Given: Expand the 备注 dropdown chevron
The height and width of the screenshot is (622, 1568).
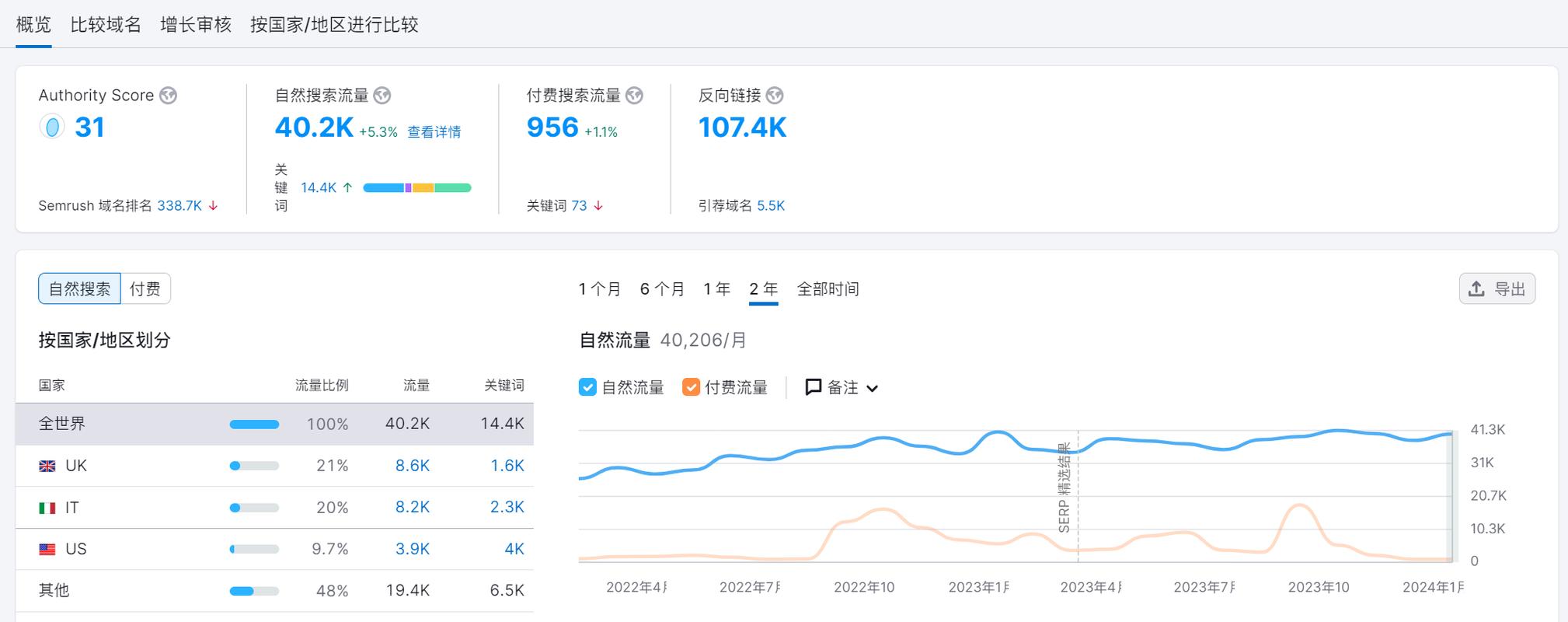Looking at the screenshot, I should coord(872,388).
